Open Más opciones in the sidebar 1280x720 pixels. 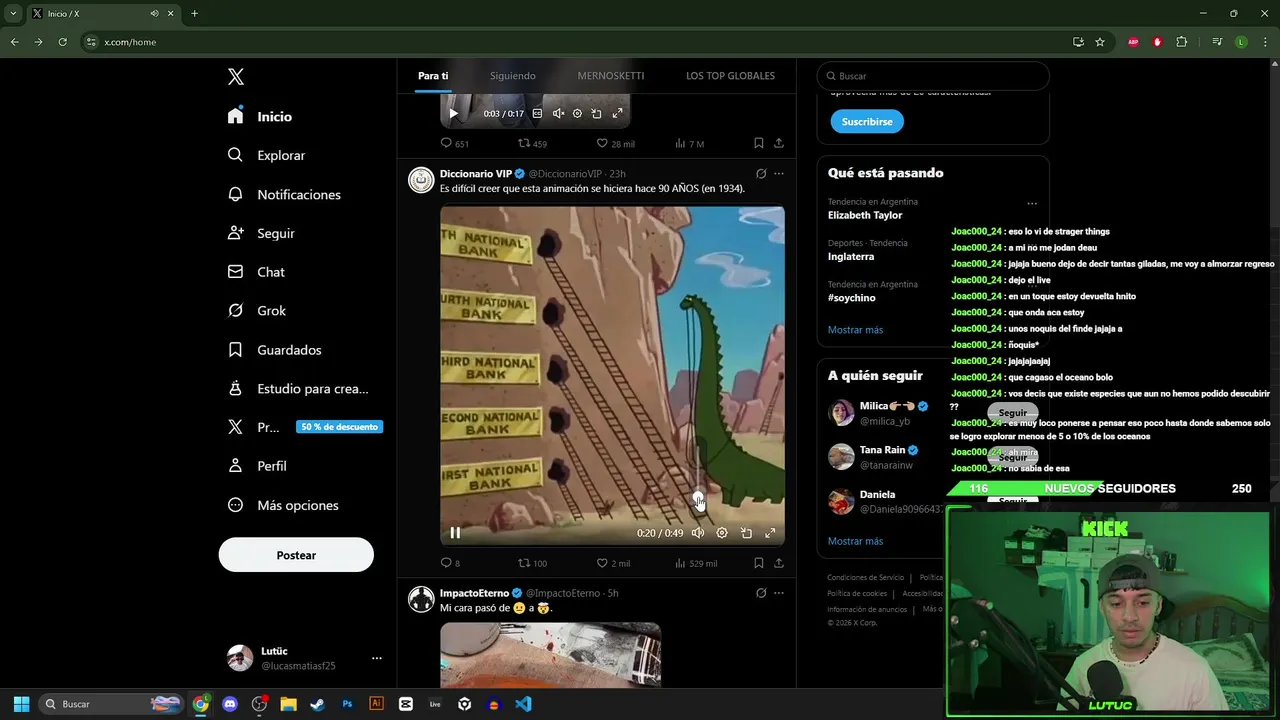(x=283, y=505)
